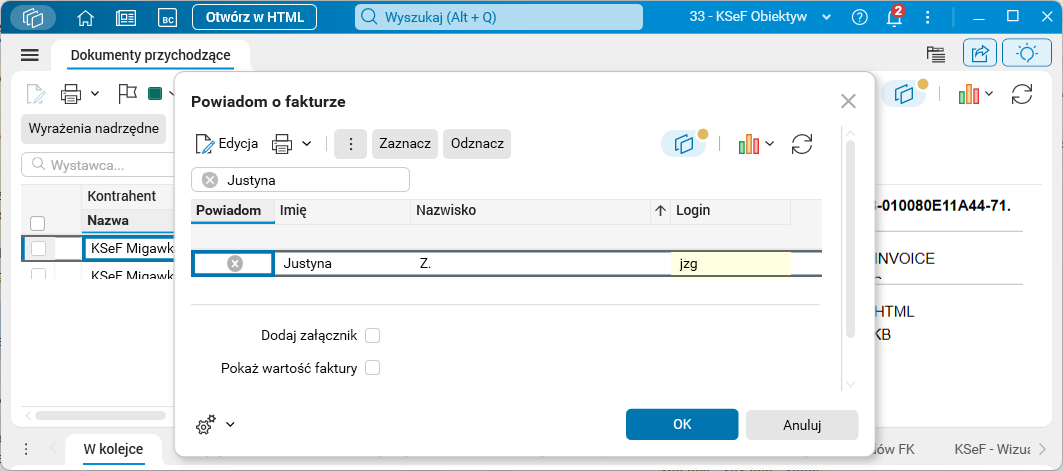Toggle Powiadom mark in Justyna row
The height and width of the screenshot is (471, 1063).
click(235, 264)
